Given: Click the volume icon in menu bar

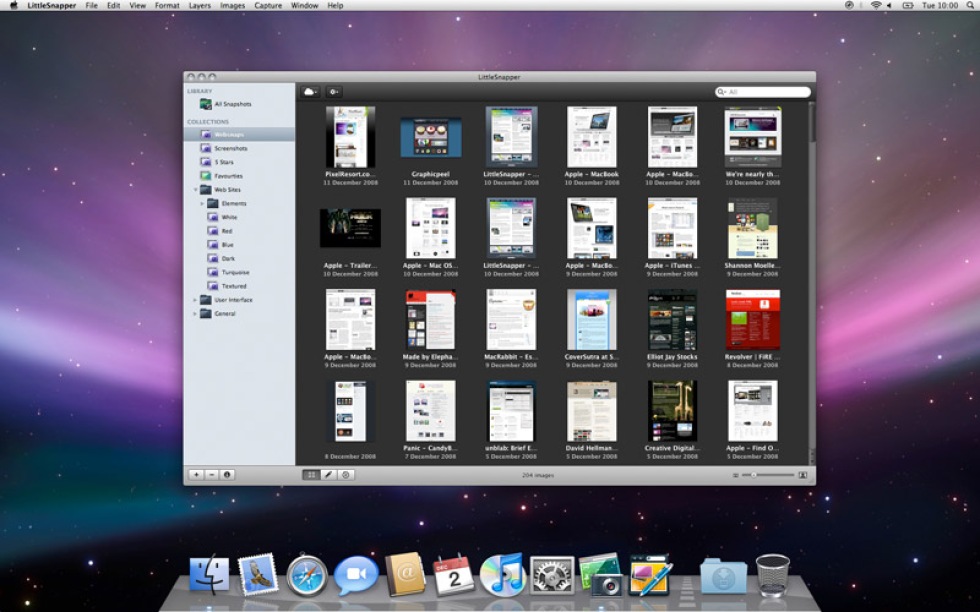Looking at the screenshot, I should point(889,5).
